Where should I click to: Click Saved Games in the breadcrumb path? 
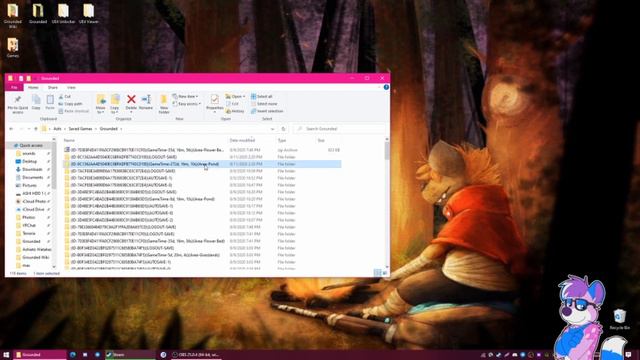point(80,129)
